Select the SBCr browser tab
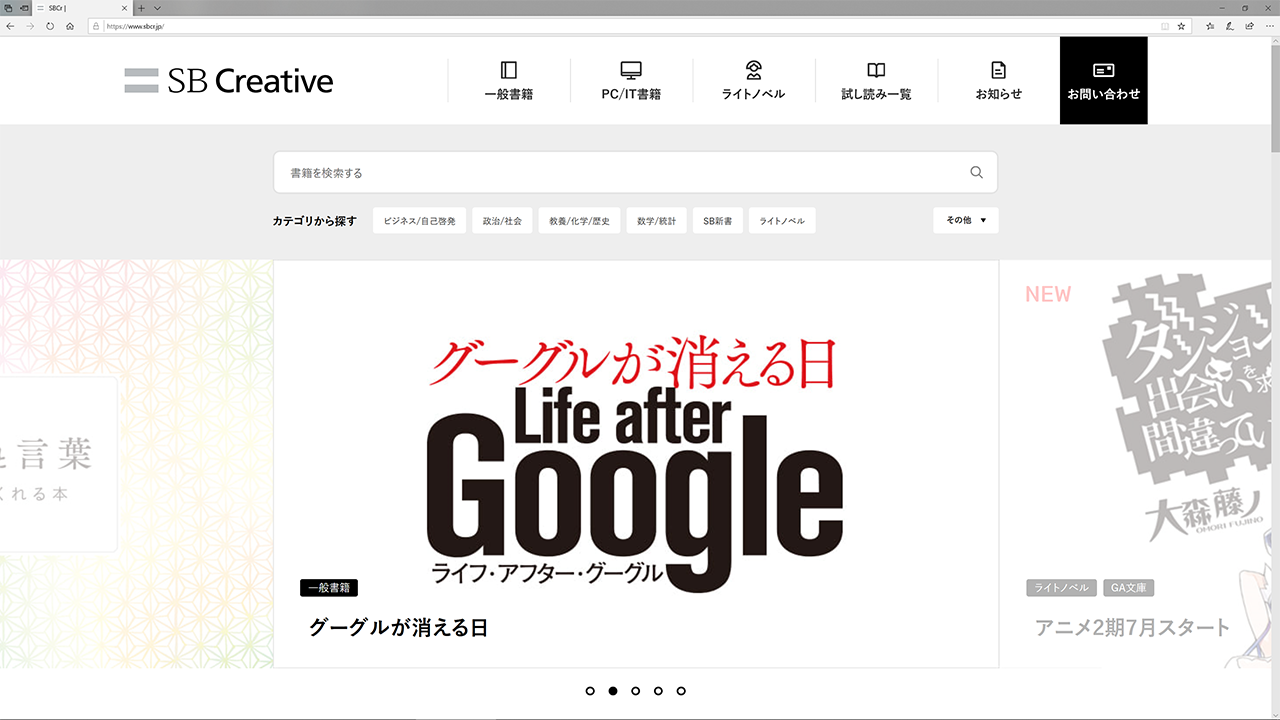 pyautogui.click(x=83, y=7)
